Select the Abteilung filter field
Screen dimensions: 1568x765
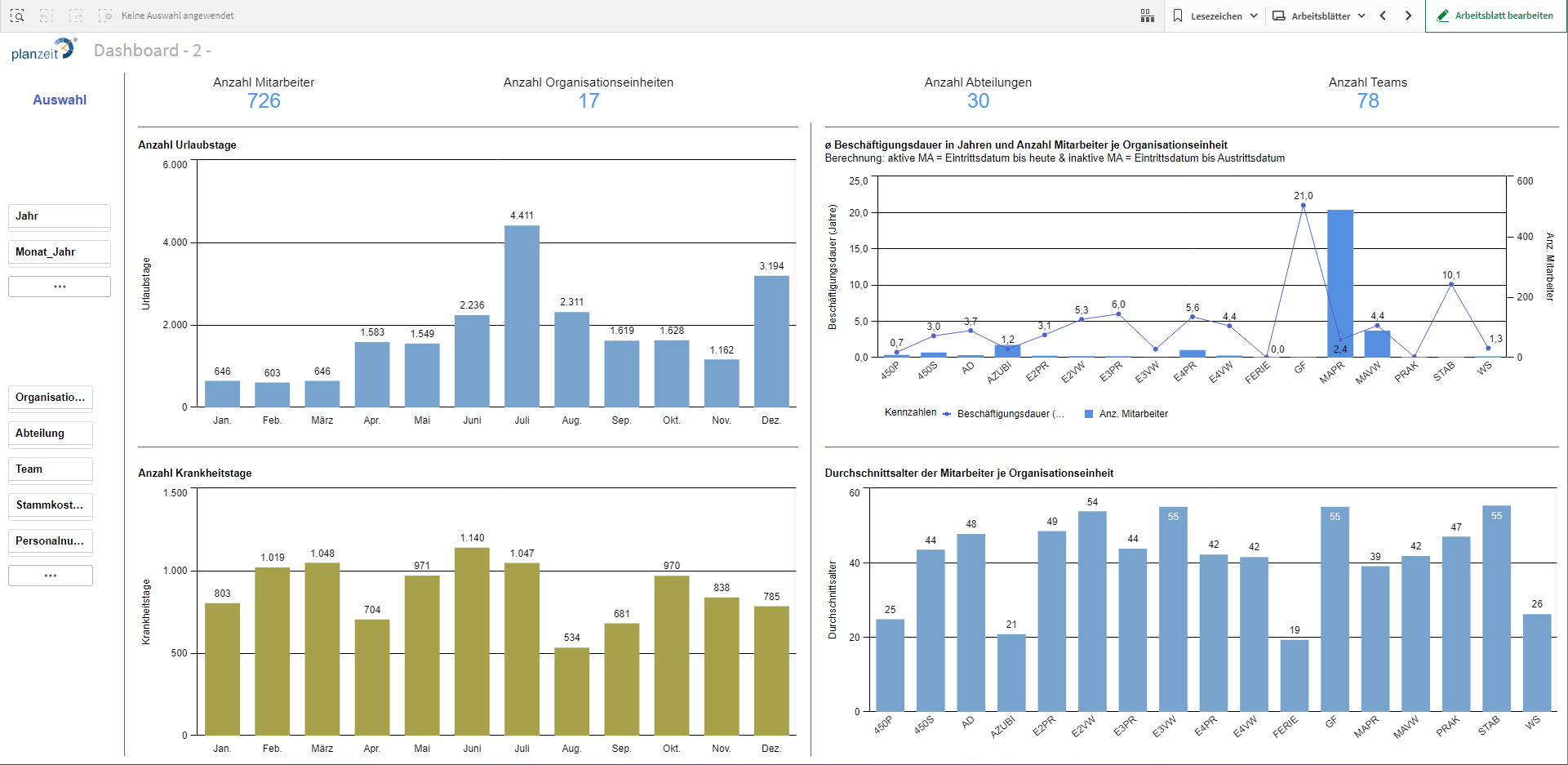[x=50, y=434]
